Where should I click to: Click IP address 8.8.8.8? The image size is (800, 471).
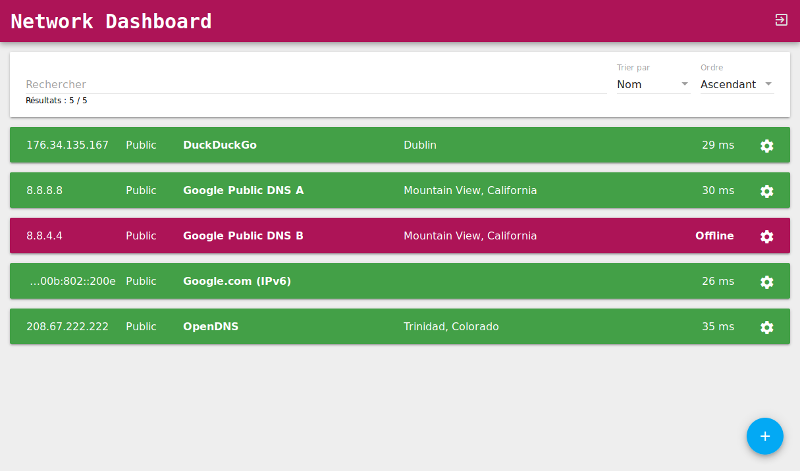click(44, 190)
